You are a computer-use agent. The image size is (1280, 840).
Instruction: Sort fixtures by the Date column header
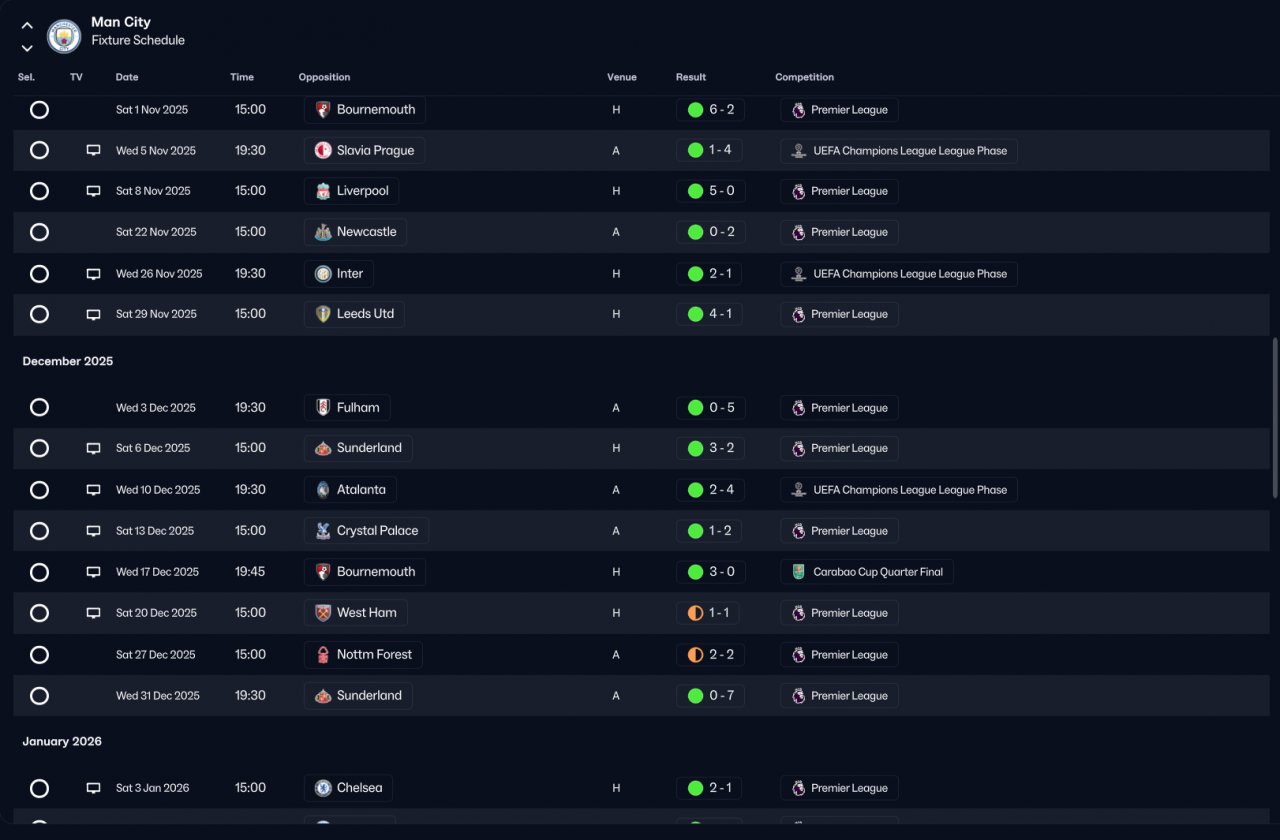point(127,77)
